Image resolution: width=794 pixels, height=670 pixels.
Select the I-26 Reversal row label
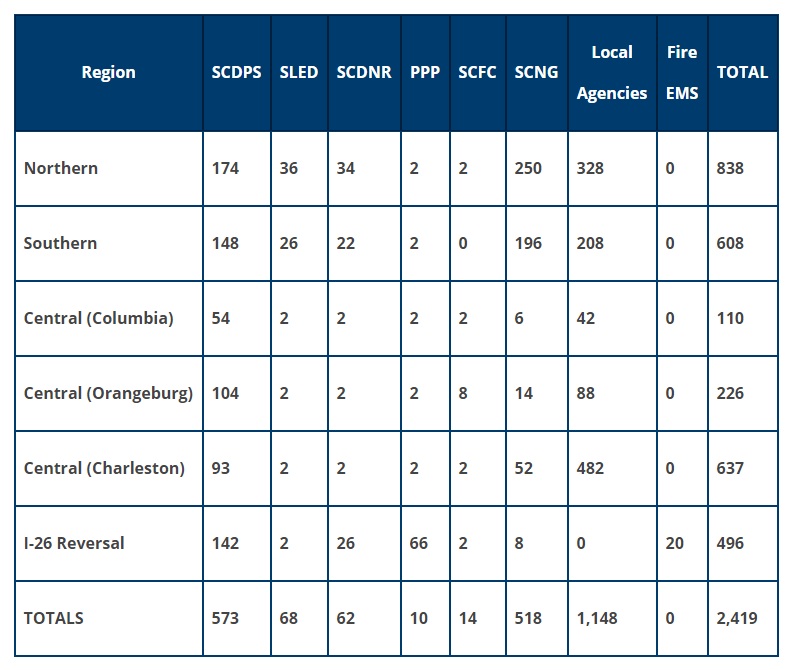74,543
